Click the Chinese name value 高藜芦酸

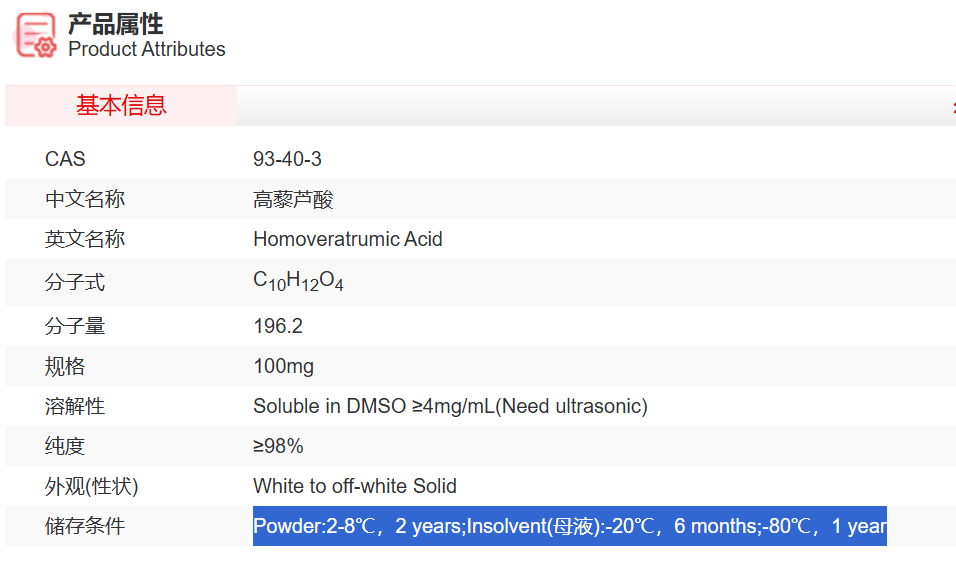click(x=293, y=199)
